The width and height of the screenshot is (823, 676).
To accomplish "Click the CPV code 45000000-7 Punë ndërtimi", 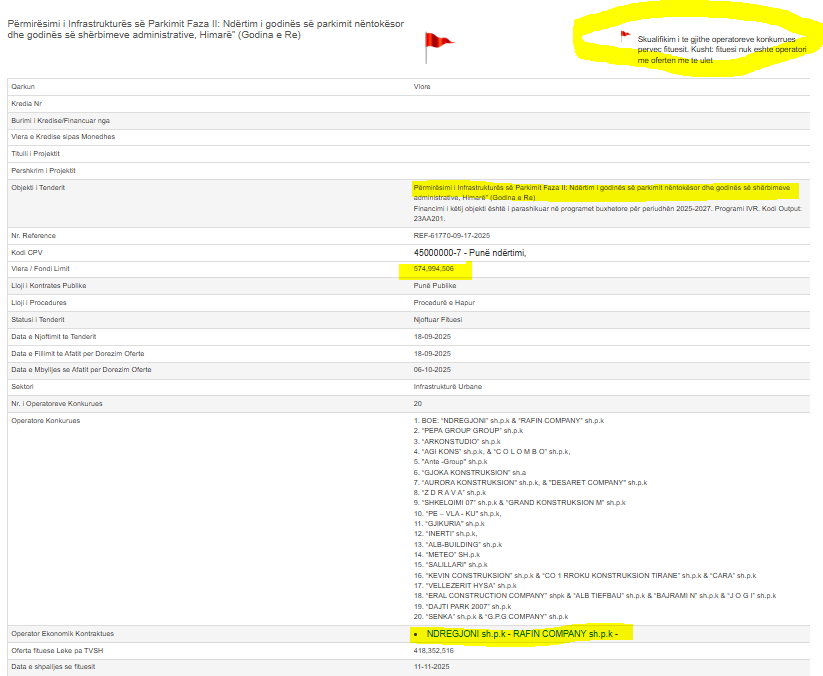I will pyautogui.click(x=469, y=252).
